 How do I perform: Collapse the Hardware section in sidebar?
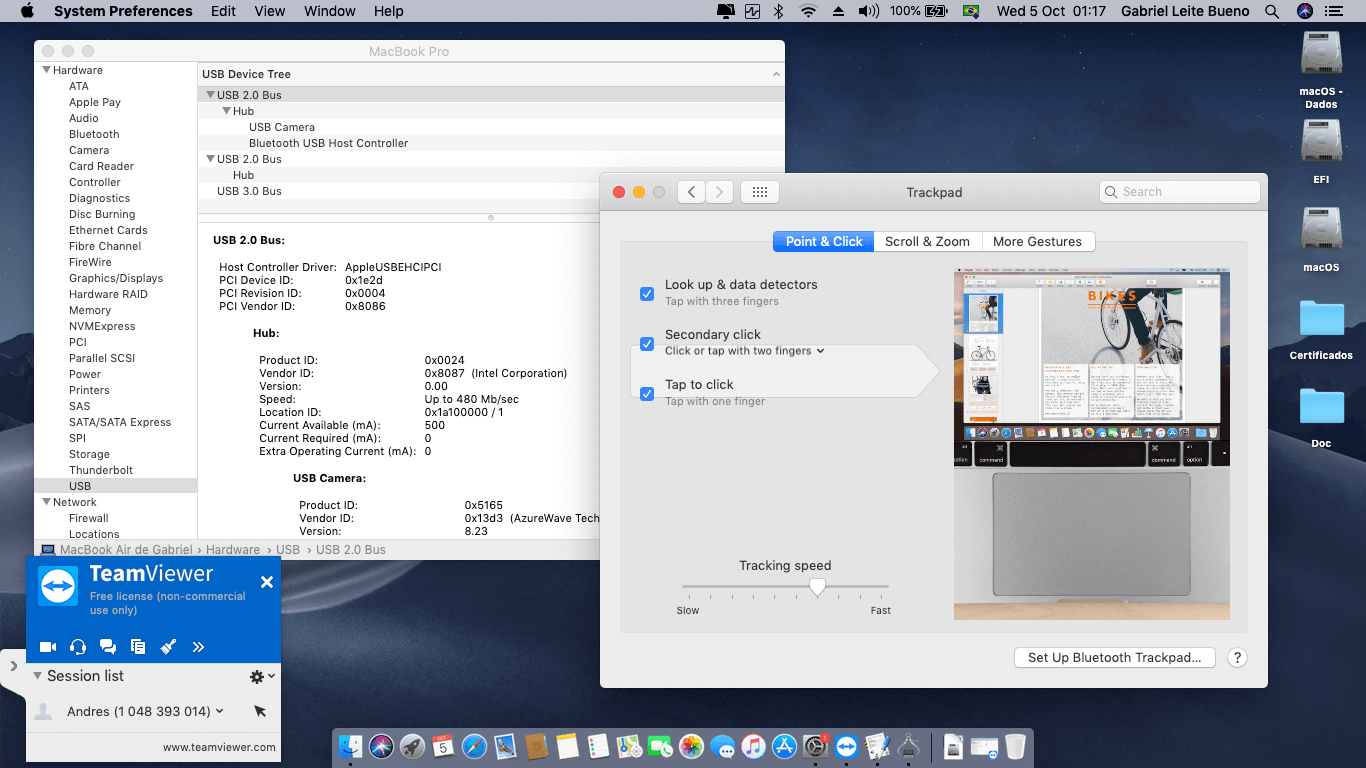click(46, 70)
